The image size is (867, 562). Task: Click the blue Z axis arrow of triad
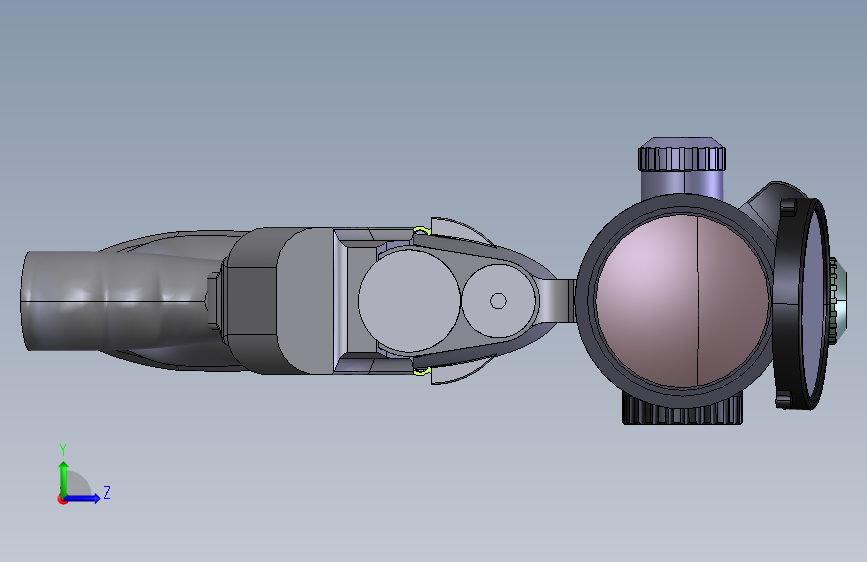click(x=83, y=498)
